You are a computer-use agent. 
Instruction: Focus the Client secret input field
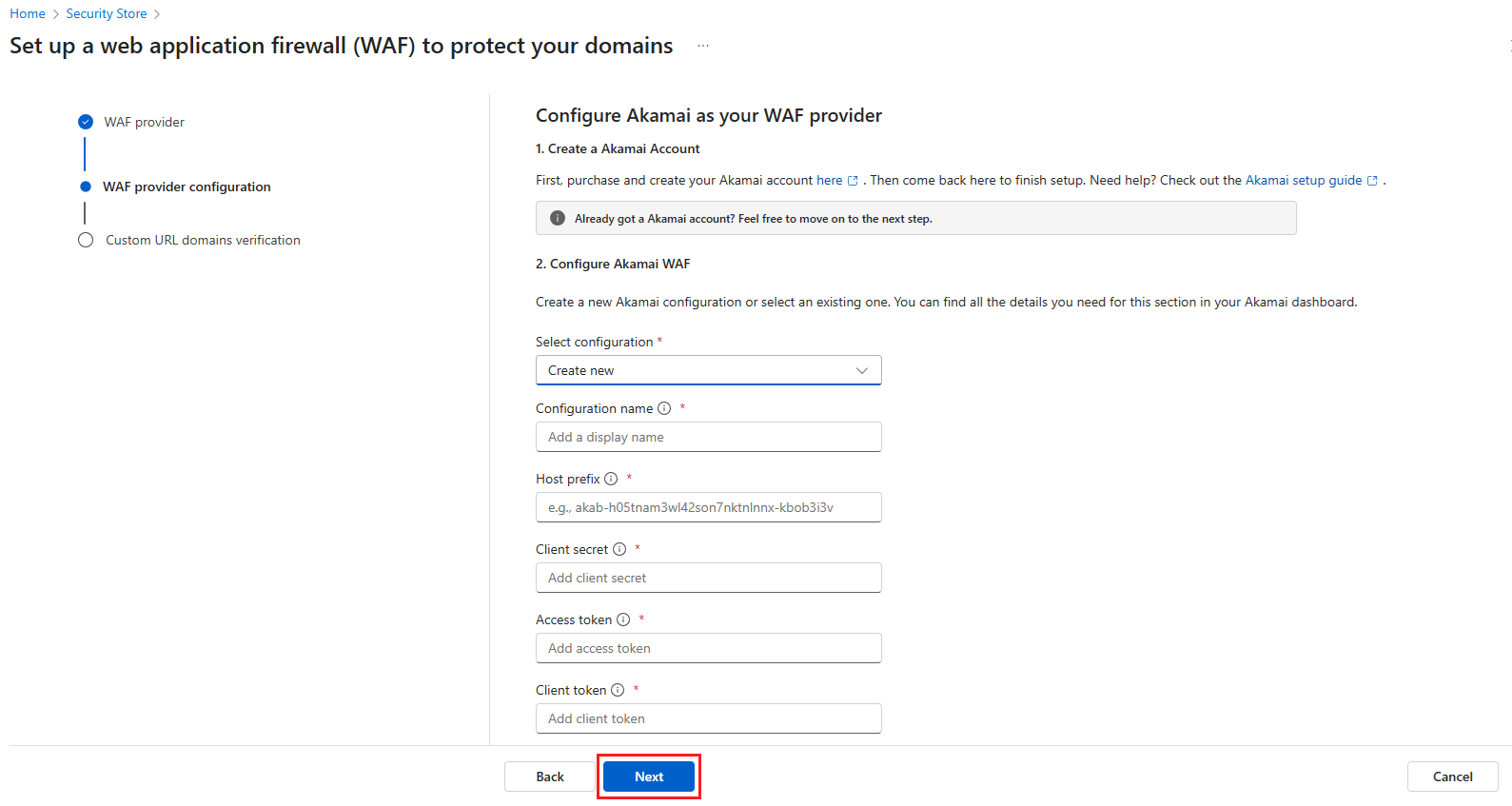click(709, 578)
